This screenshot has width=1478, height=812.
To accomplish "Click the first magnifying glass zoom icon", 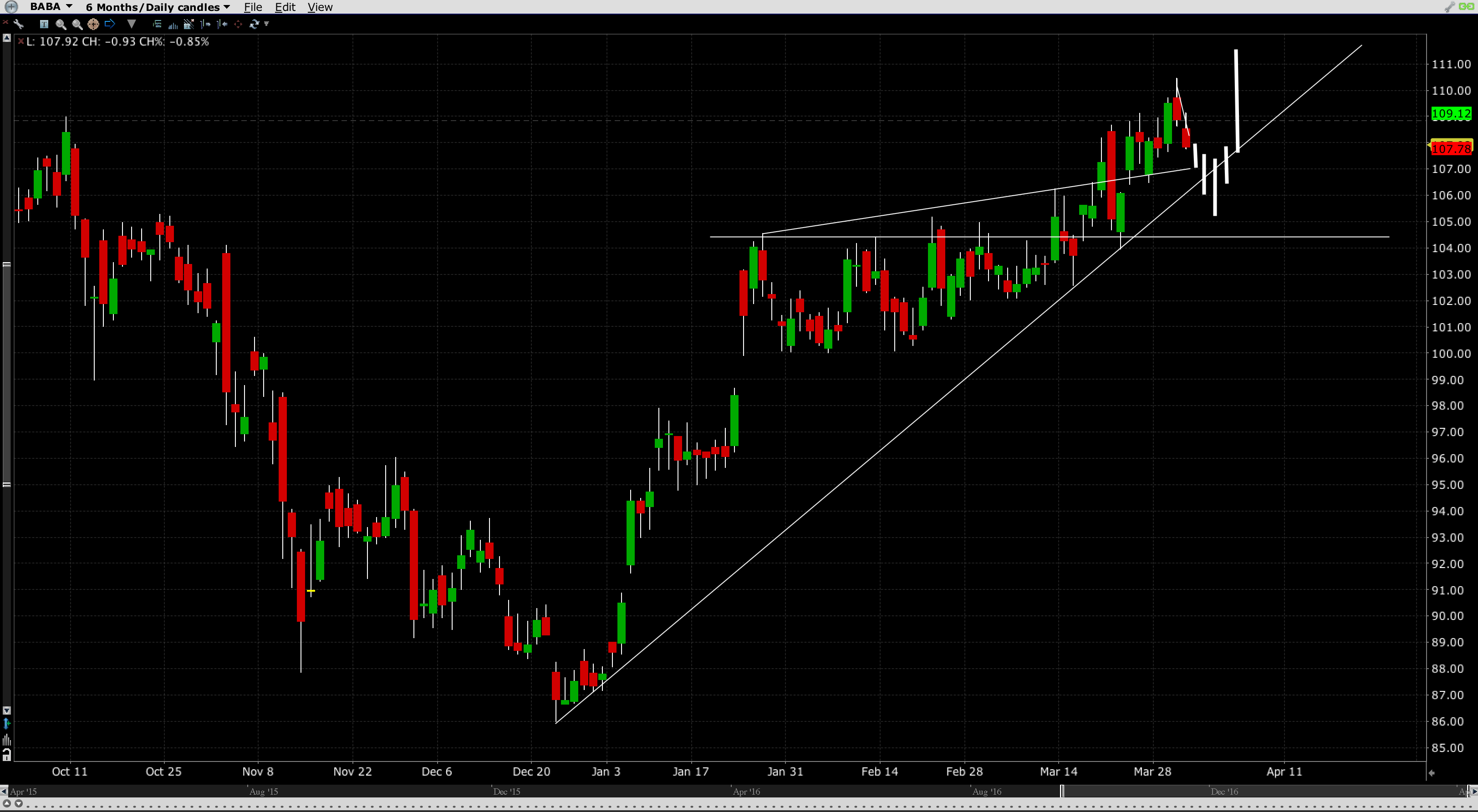I will coord(60,24).
